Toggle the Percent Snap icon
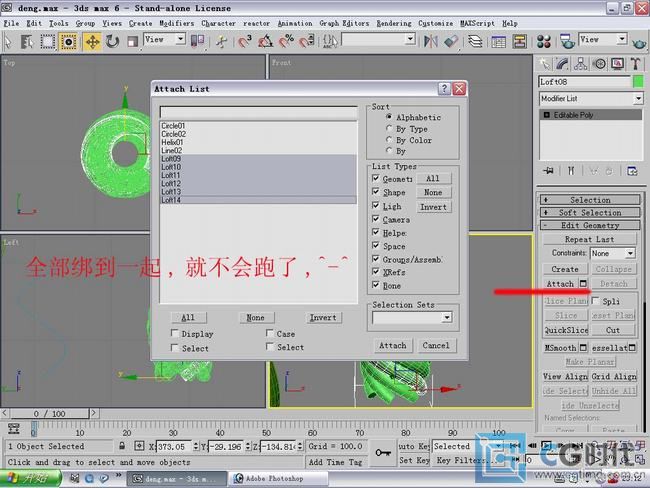The height and width of the screenshot is (488, 650). point(286,41)
